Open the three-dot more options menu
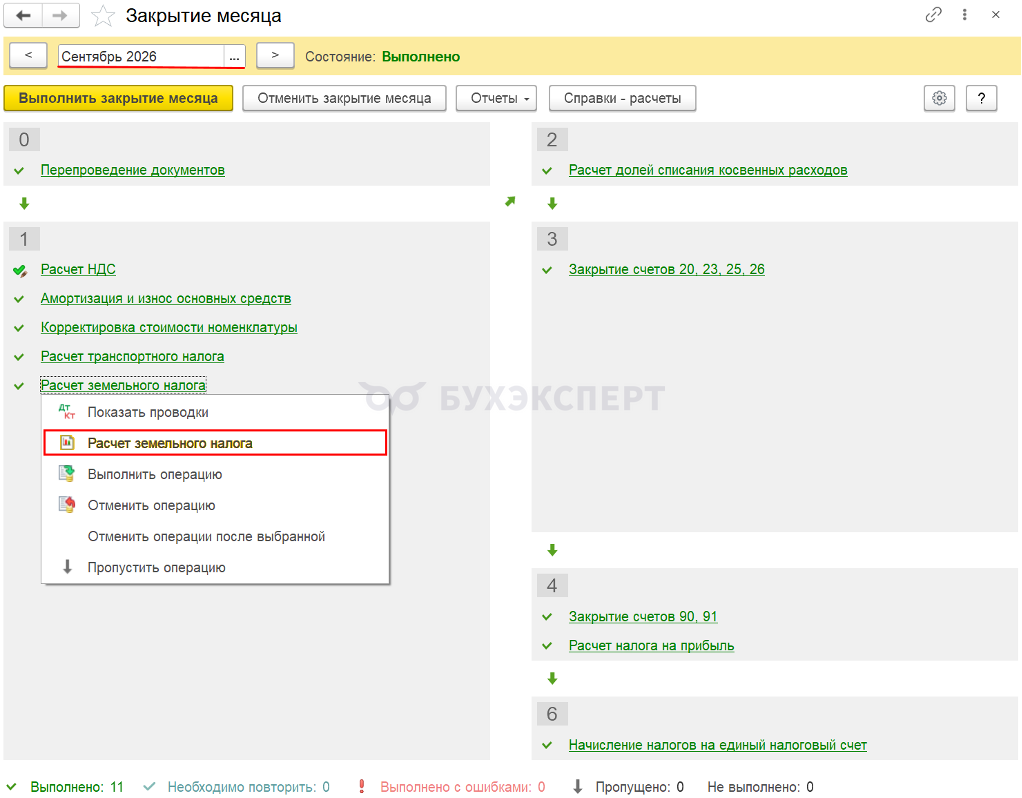Screen dimensions: 1022x798 (964, 15)
